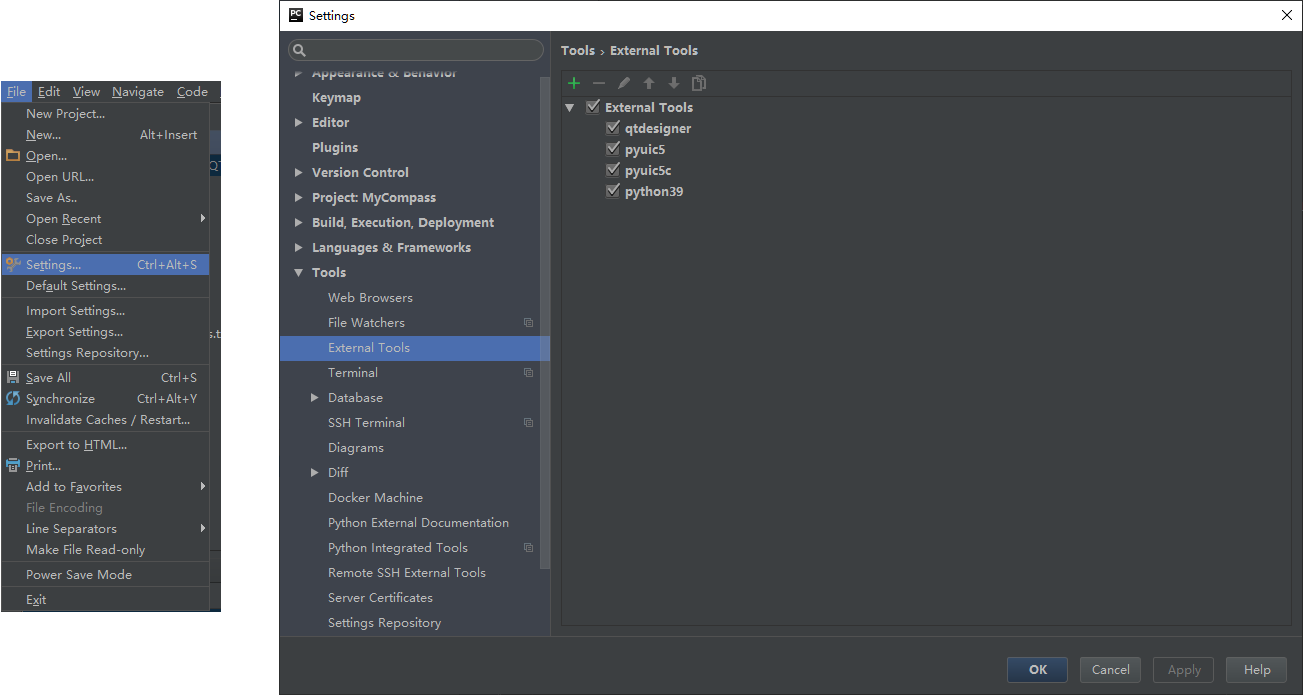Open the Edit menu in menu bar
The width and height of the screenshot is (1303, 695).
point(49,92)
